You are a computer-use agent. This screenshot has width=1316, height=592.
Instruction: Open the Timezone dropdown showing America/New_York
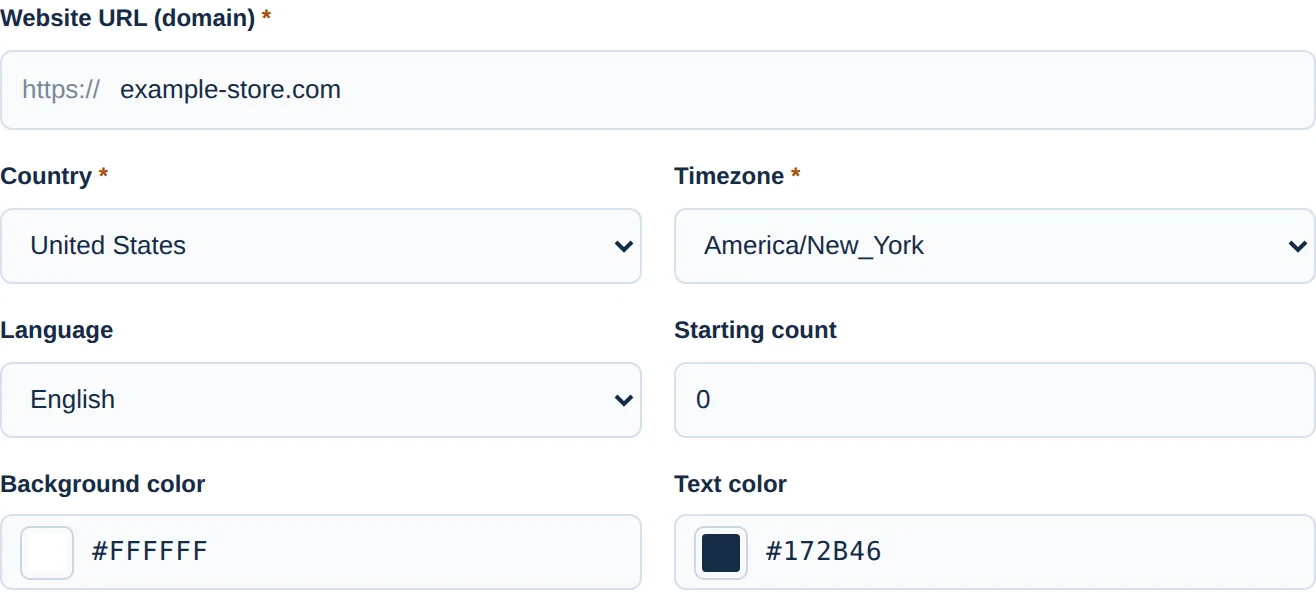pyautogui.click(x=995, y=246)
